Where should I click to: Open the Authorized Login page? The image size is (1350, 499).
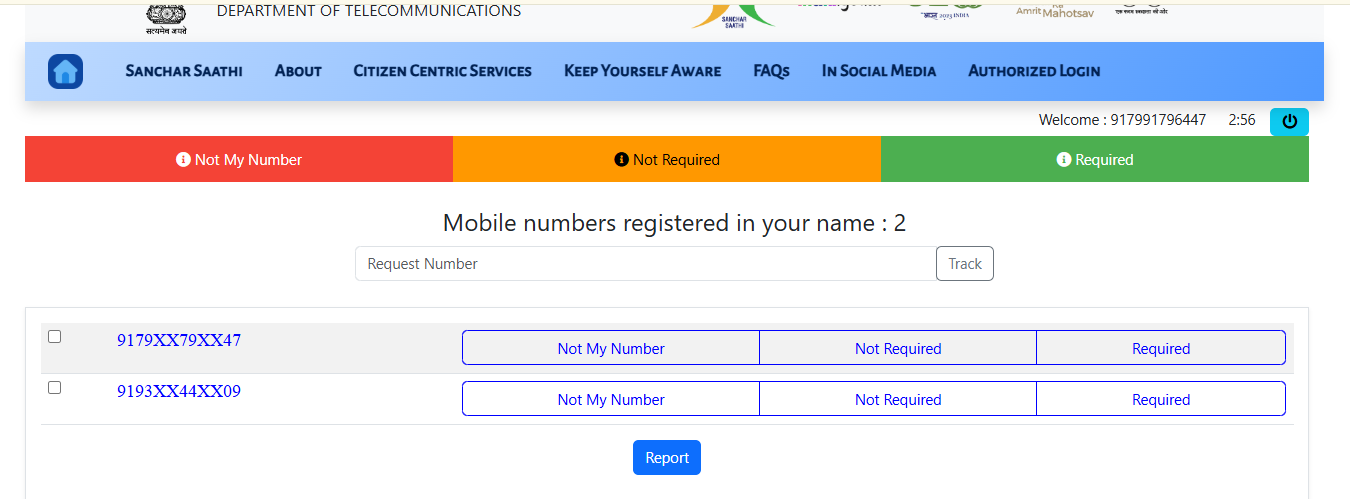1034,71
